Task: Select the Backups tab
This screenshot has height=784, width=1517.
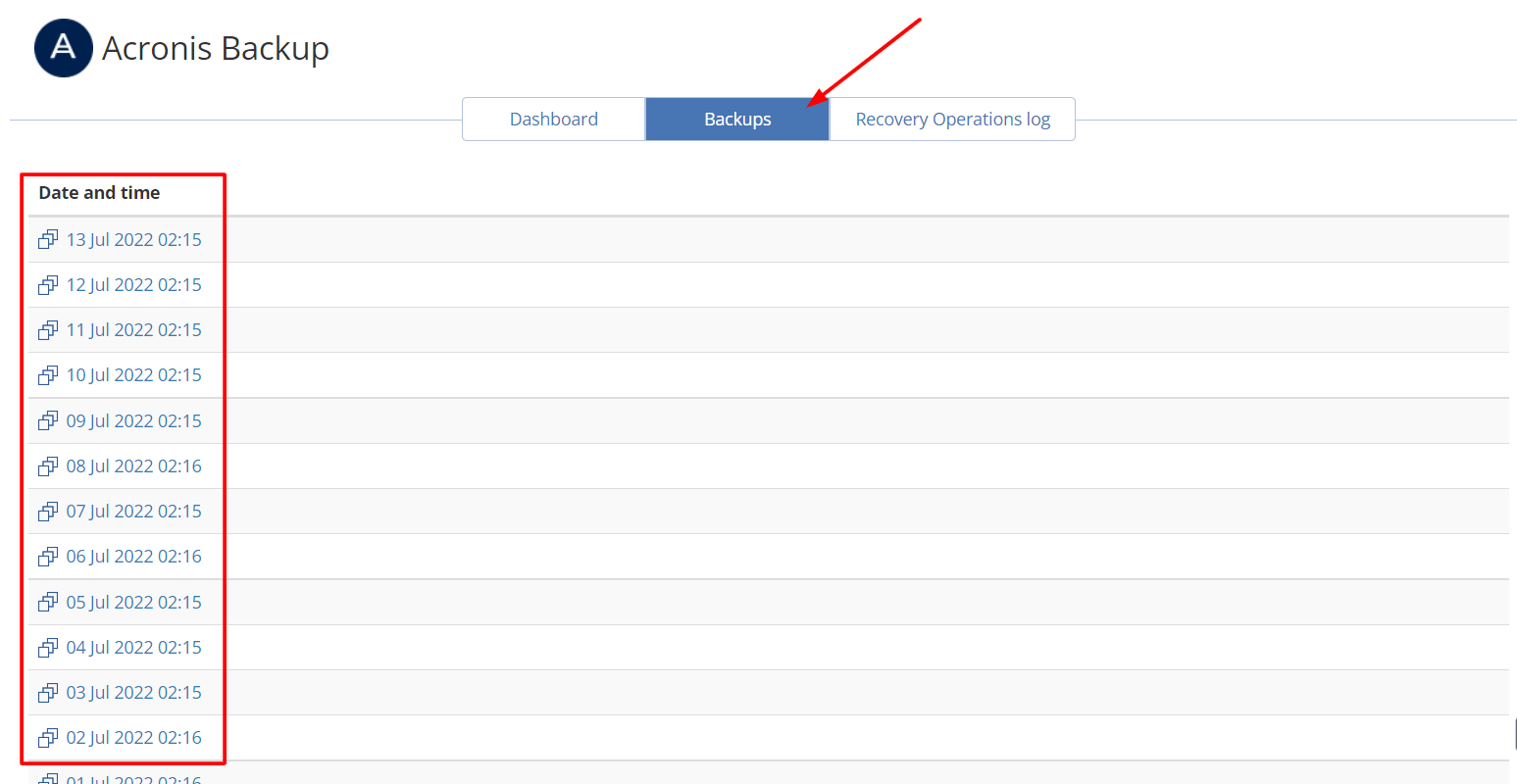Action: 737,120
